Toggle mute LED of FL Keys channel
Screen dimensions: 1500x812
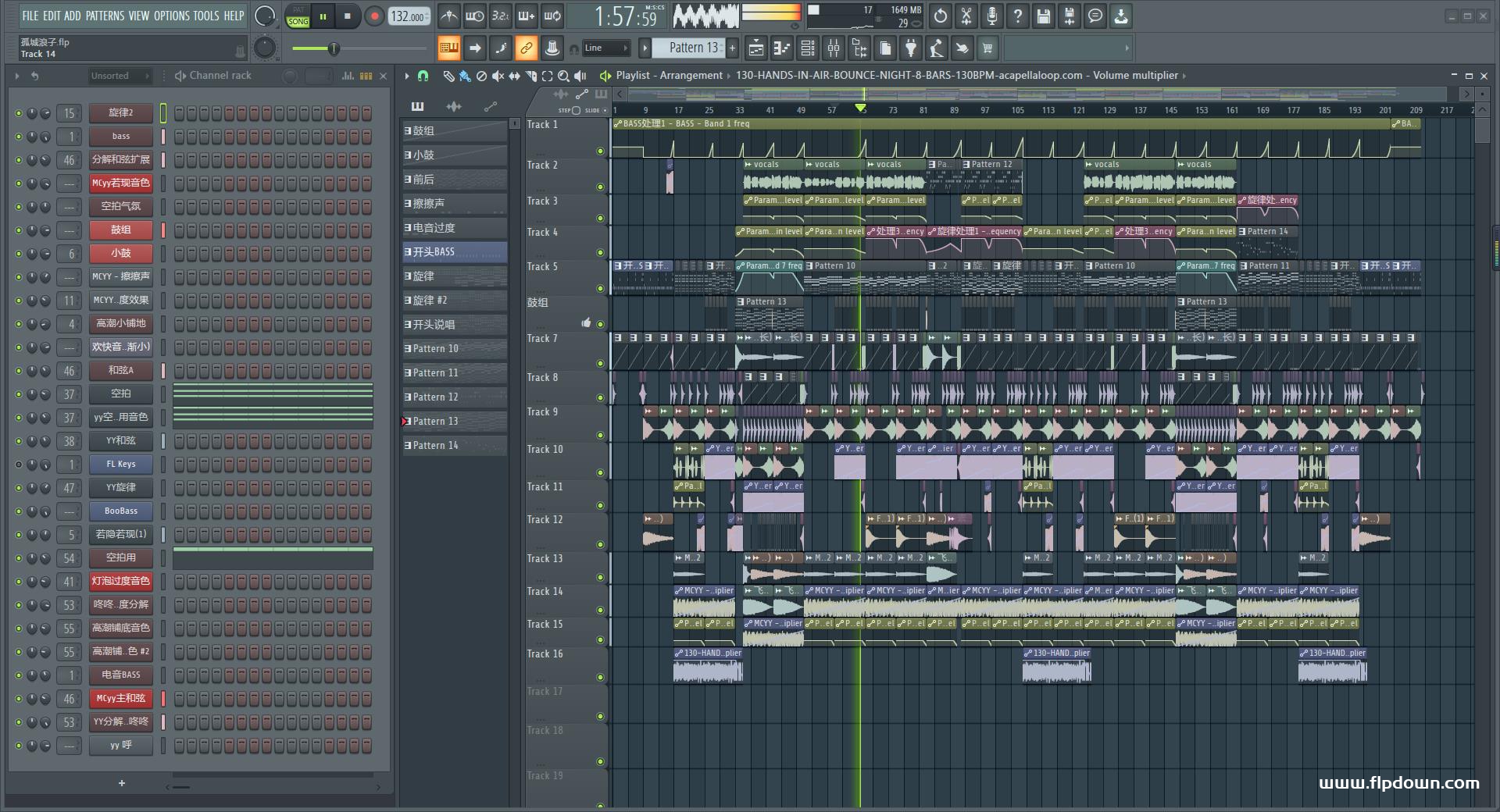pyautogui.click(x=19, y=465)
